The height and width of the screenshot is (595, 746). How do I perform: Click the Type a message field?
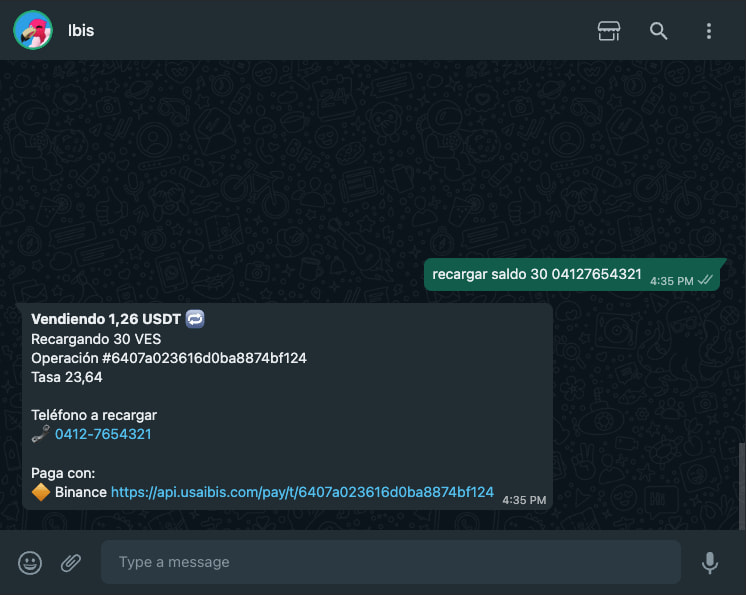tap(391, 562)
